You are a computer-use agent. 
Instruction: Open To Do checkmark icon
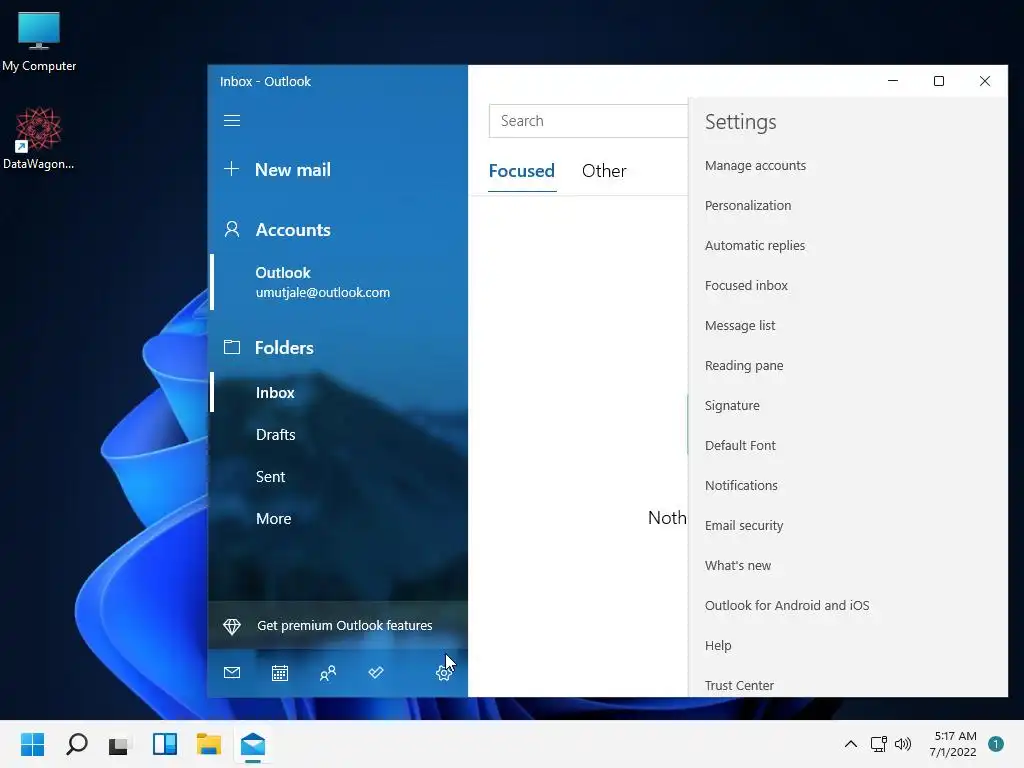(376, 672)
